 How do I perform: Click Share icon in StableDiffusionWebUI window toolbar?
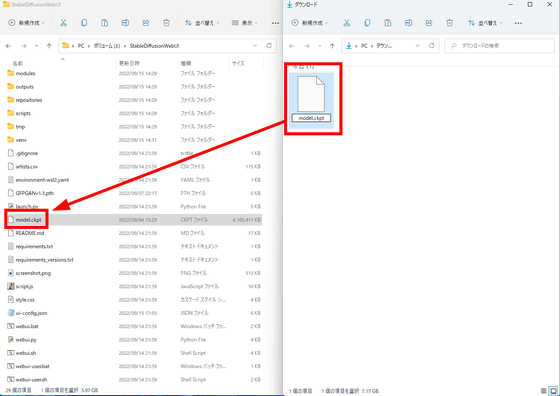coord(146,23)
